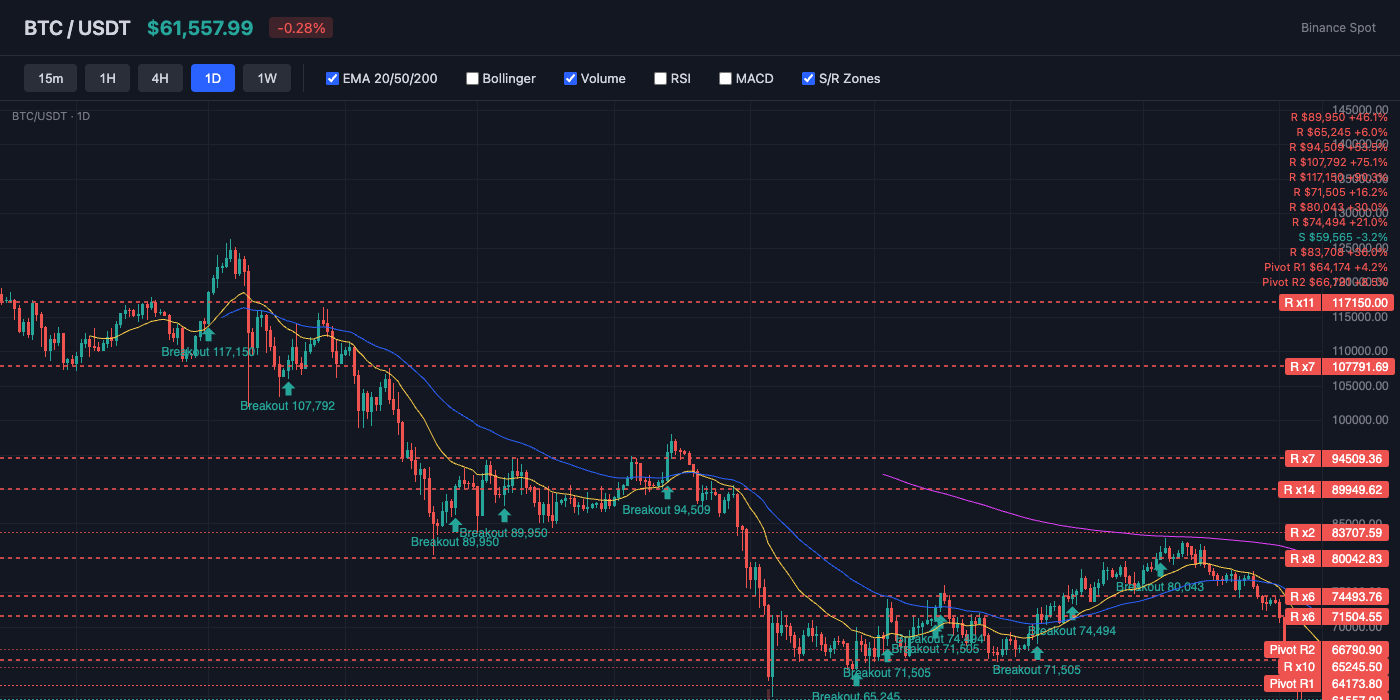
Task: Click the 'R x11' resistance tag
Action: coord(1299,302)
